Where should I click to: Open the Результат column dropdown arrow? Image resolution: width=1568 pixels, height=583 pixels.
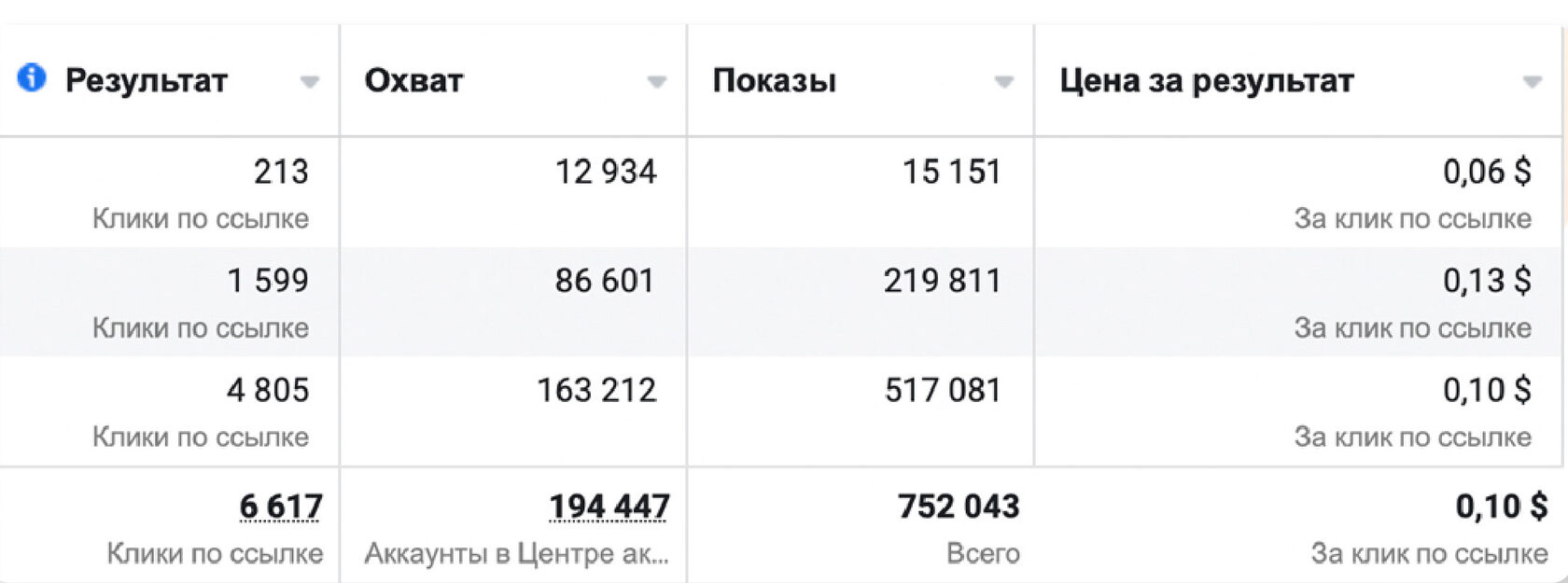(310, 82)
